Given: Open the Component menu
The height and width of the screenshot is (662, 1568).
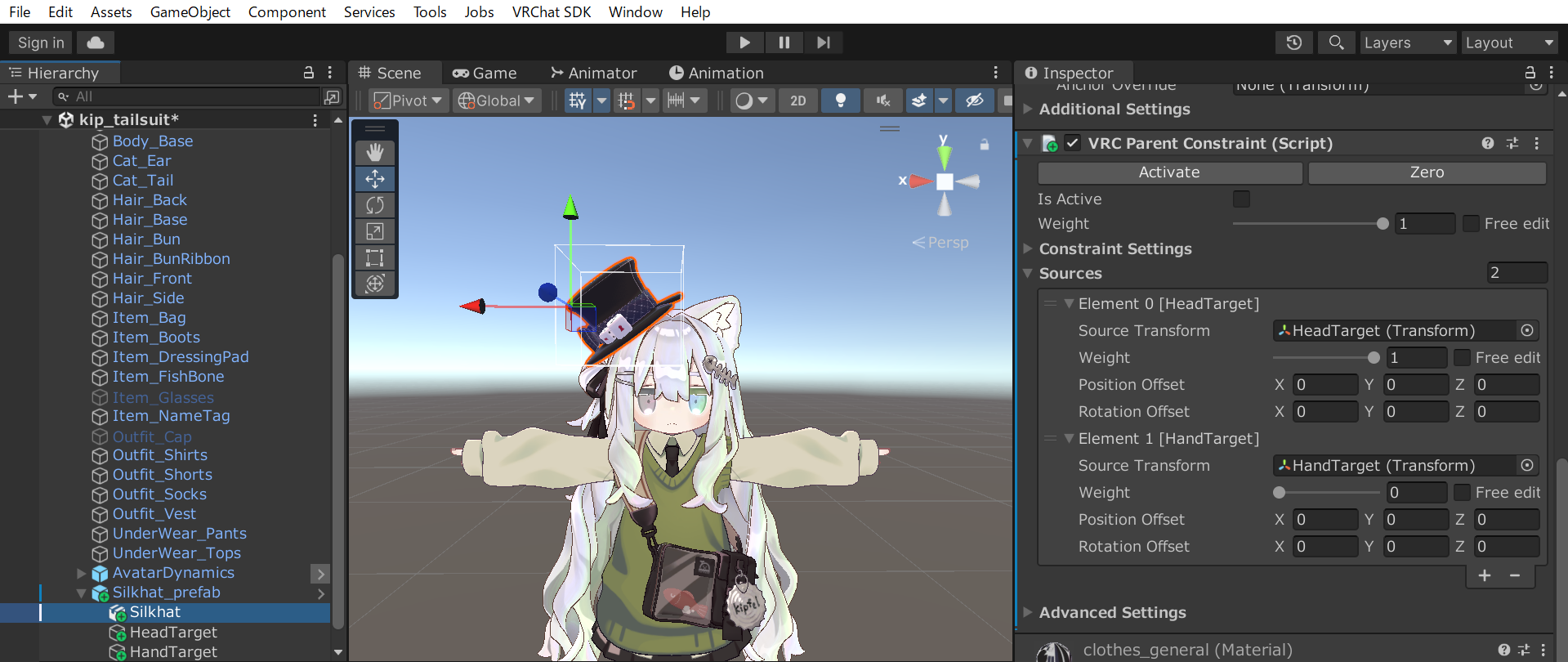Looking at the screenshot, I should [287, 11].
